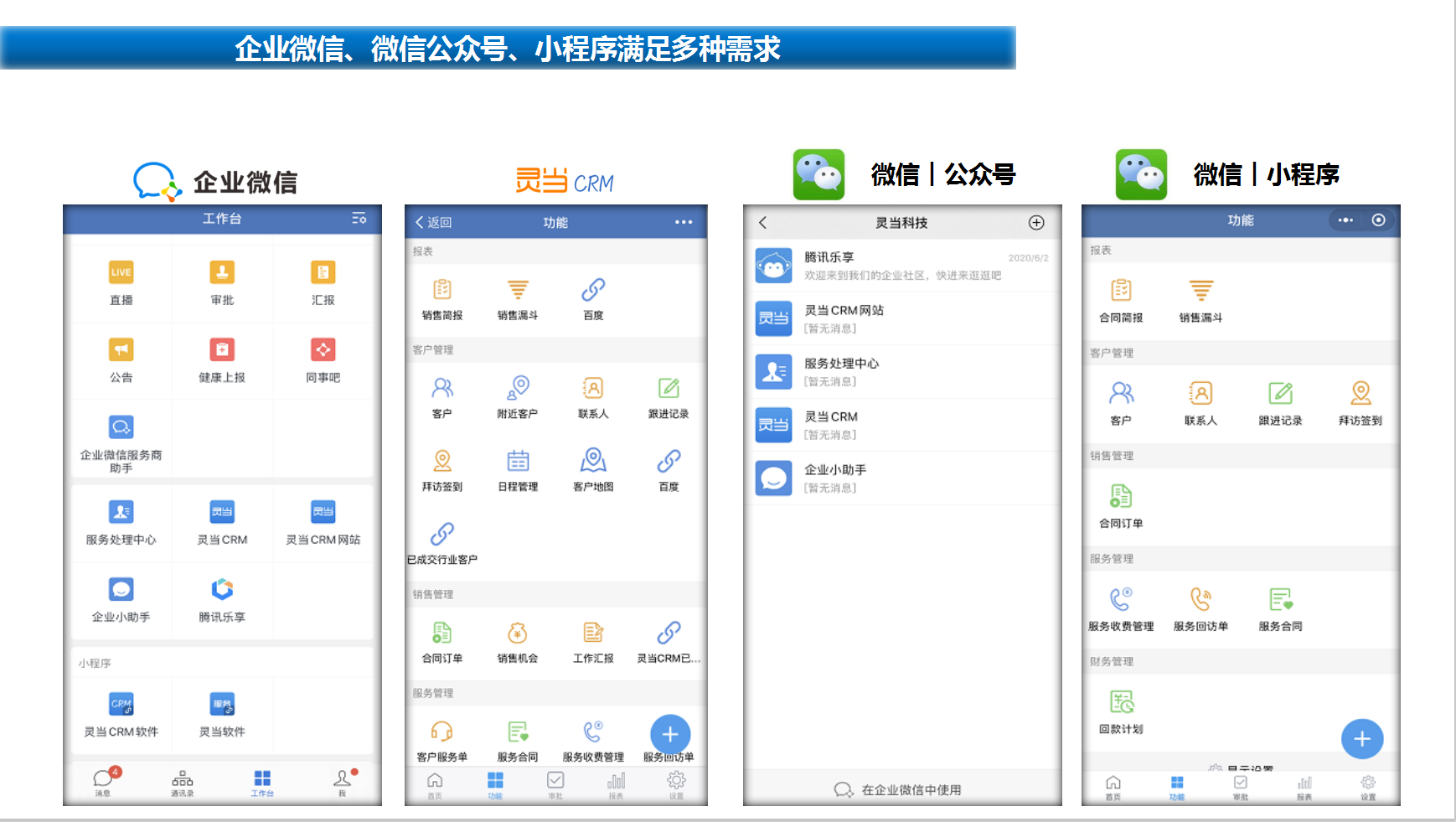This screenshot has width=1456, height=822.
Task: Open 拜访签到 in 灵当CRM panel
Action: (x=442, y=461)
